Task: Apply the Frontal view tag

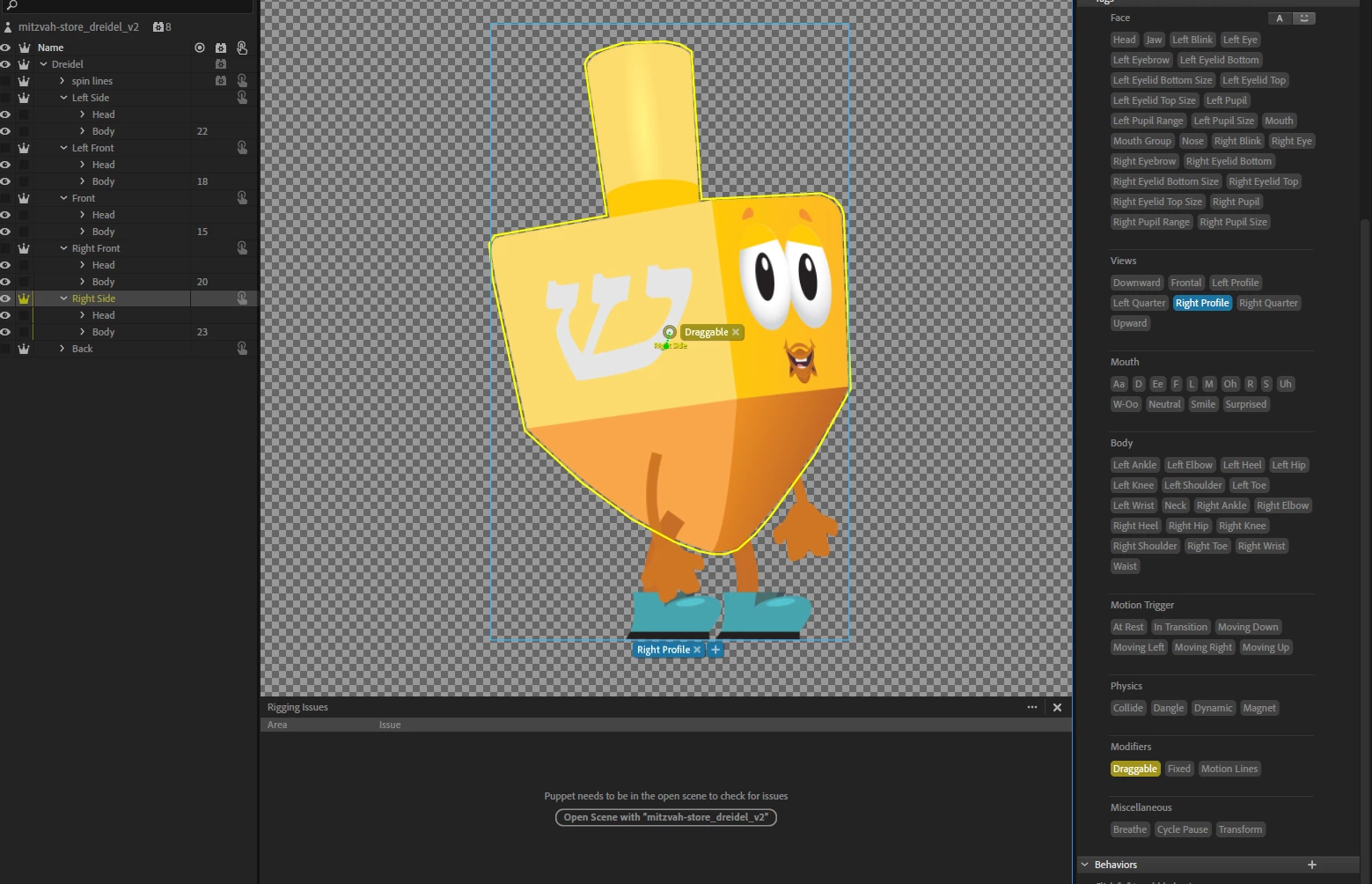Action: [1185, 283]
